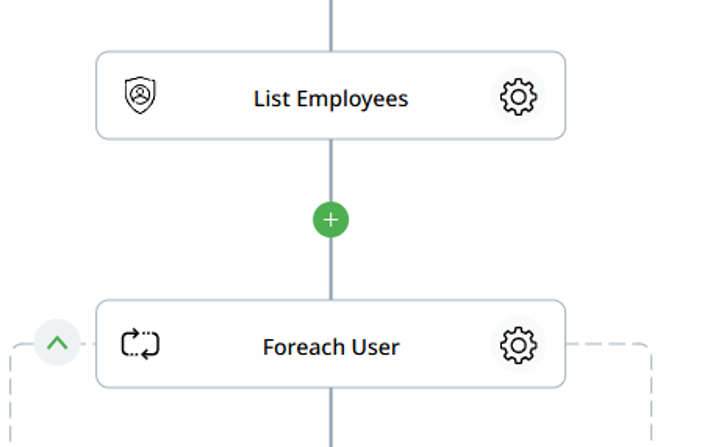Viewport: 702px width, 447px height.
Task: Click the shield-user icon on List Employees
Action: tap(141, 96)
